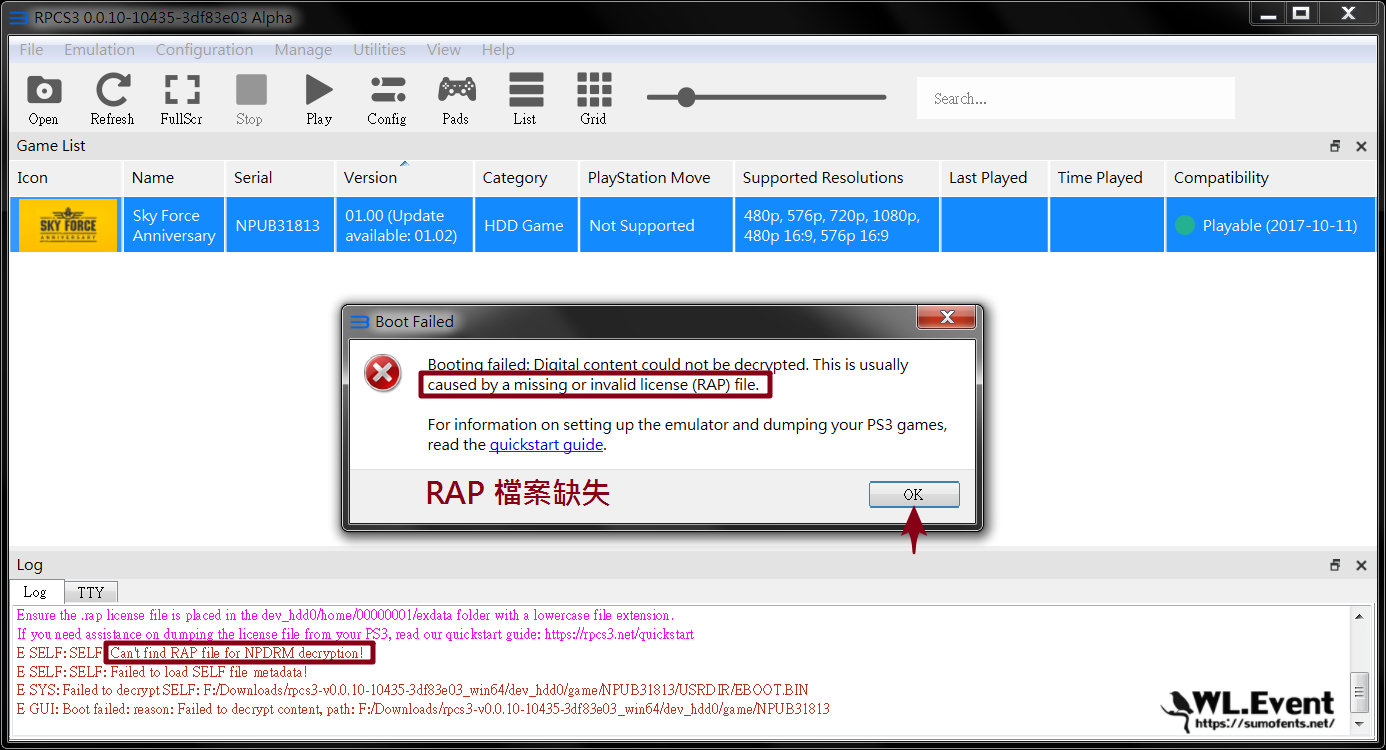
Task: Click the supported resolutions list cell
Action: click(x=836, y=225)
